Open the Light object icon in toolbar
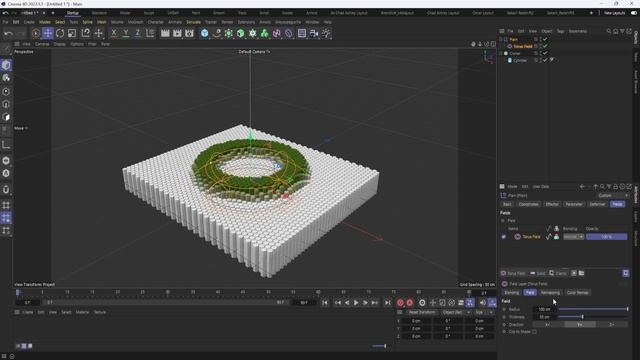The height and width of the screenshot is (360, 640). tap(326, 33)
